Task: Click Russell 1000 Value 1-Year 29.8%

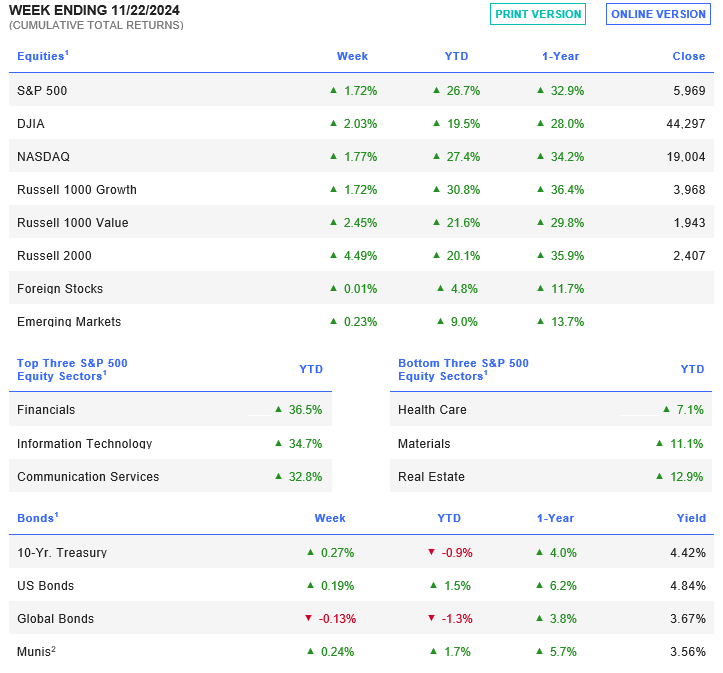Action: 567,223
